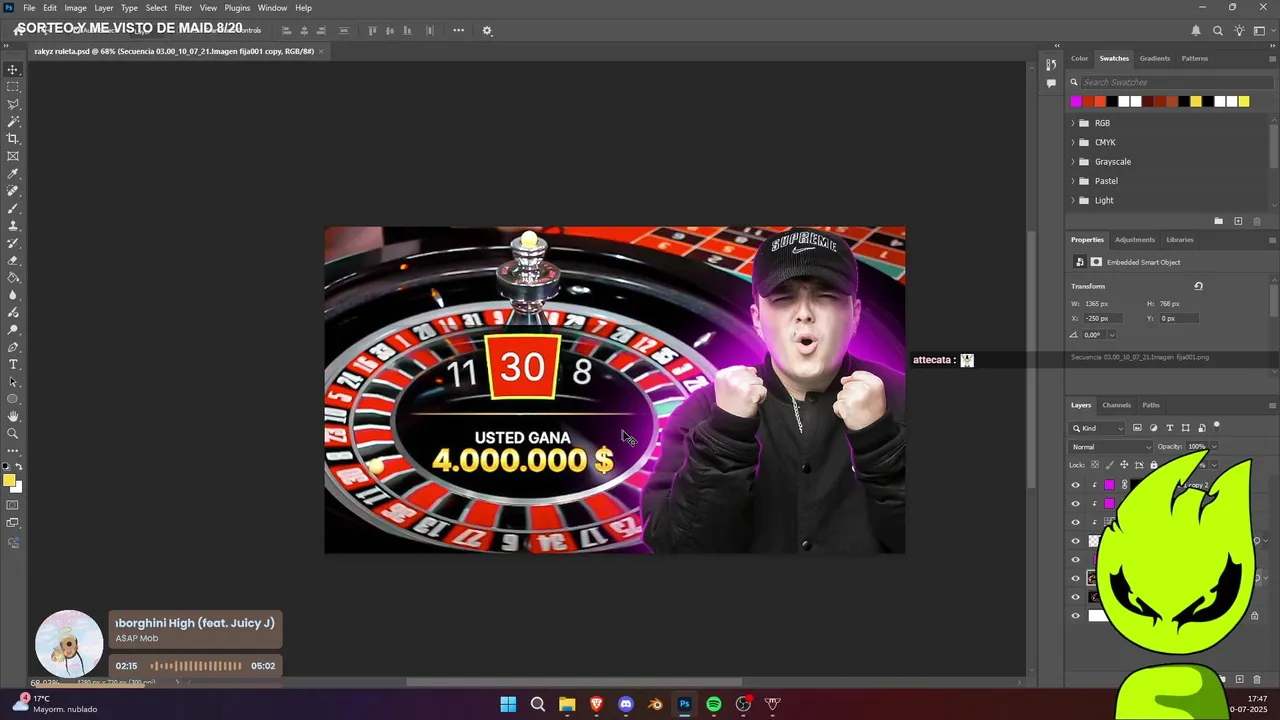
Task: Click the horizontal canvas scrollbar
Action: click(x=574, y=683)
